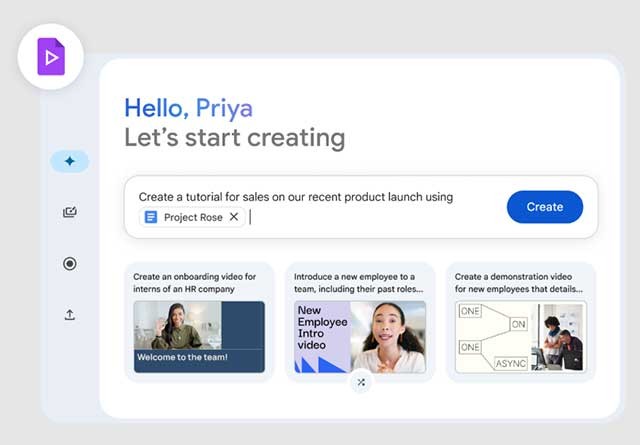
Task: Open the ASYNC diagram demonstration thumbnail
Action: tap(520, 337)
